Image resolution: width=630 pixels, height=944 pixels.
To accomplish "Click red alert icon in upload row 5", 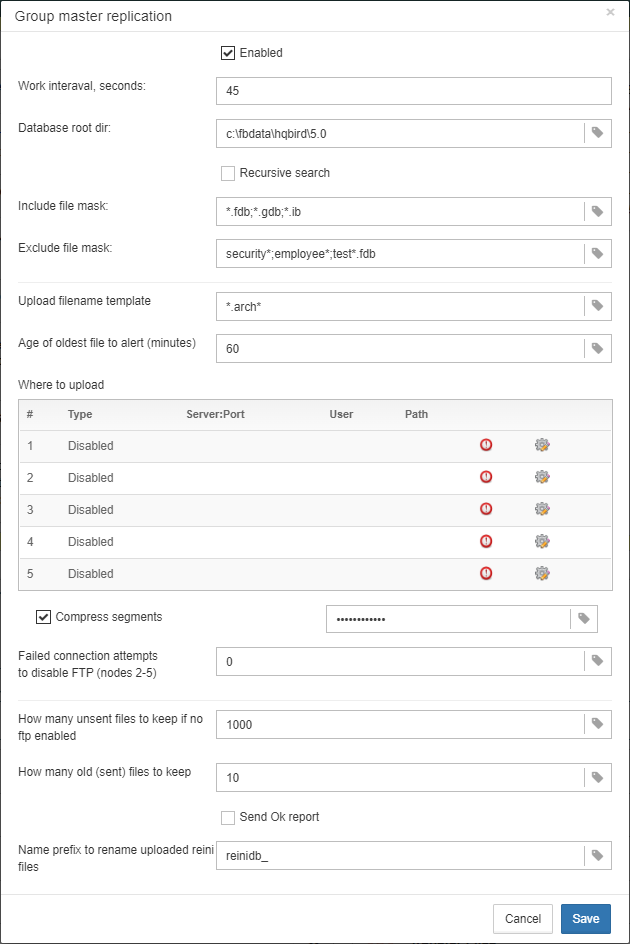I will tap(486, 573).
